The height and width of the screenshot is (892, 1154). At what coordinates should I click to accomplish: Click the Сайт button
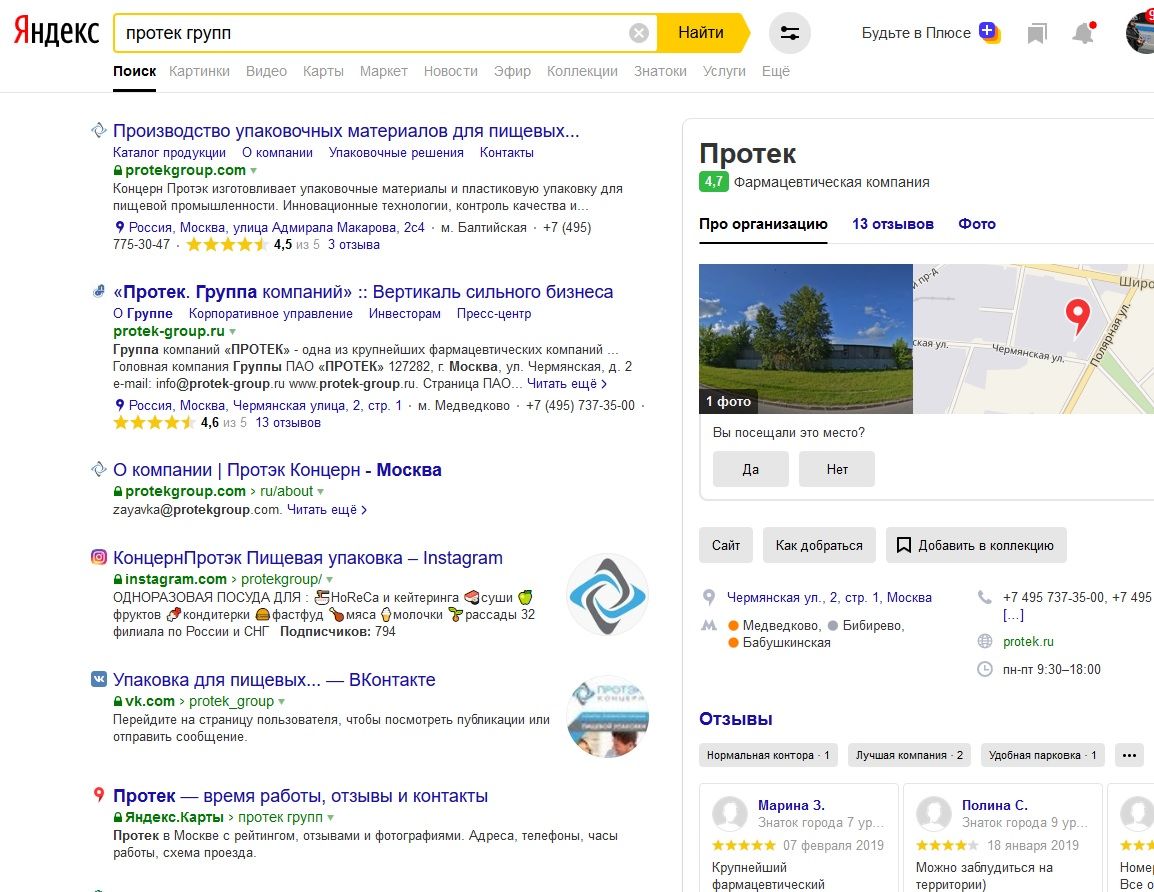pos(726,545)
